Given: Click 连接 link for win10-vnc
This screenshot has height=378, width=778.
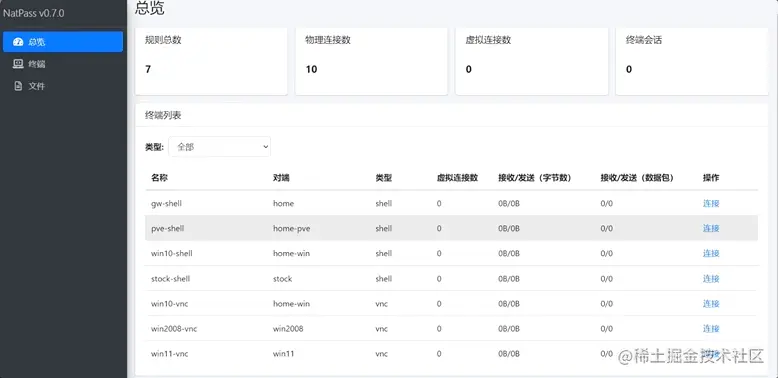Looking at the screenshot, I should 711,304.
